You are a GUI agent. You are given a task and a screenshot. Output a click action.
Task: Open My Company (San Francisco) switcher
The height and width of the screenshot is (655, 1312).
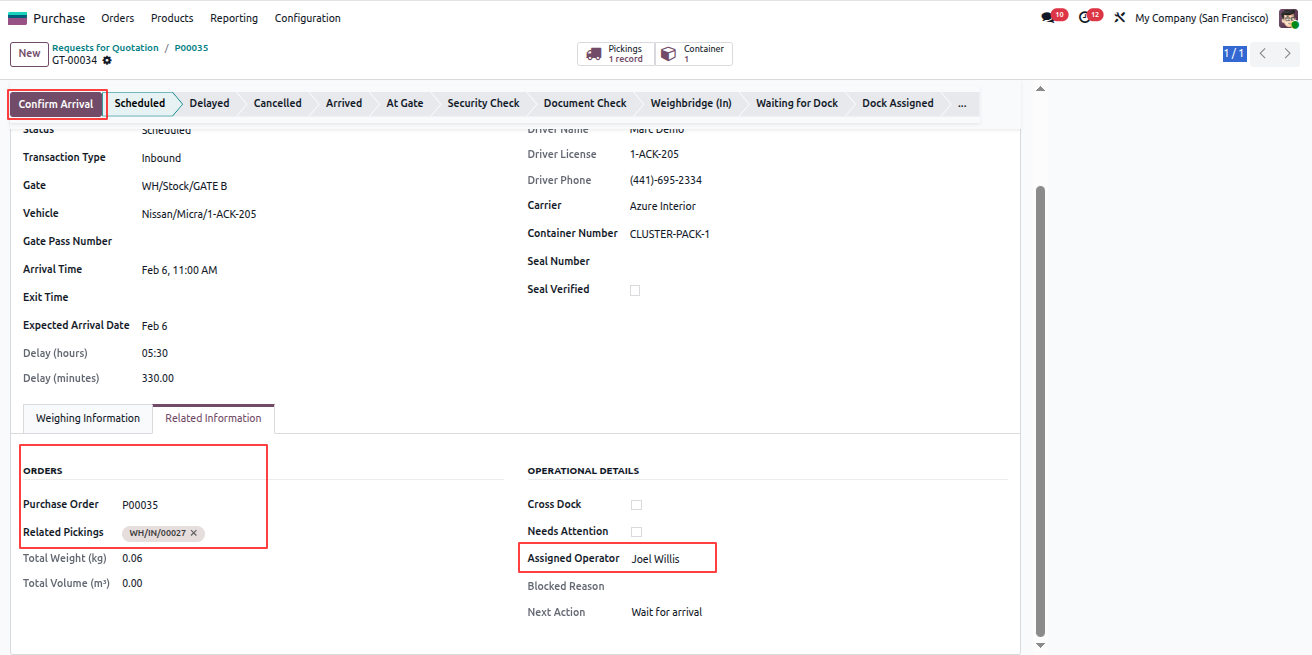pos(1201,18)
